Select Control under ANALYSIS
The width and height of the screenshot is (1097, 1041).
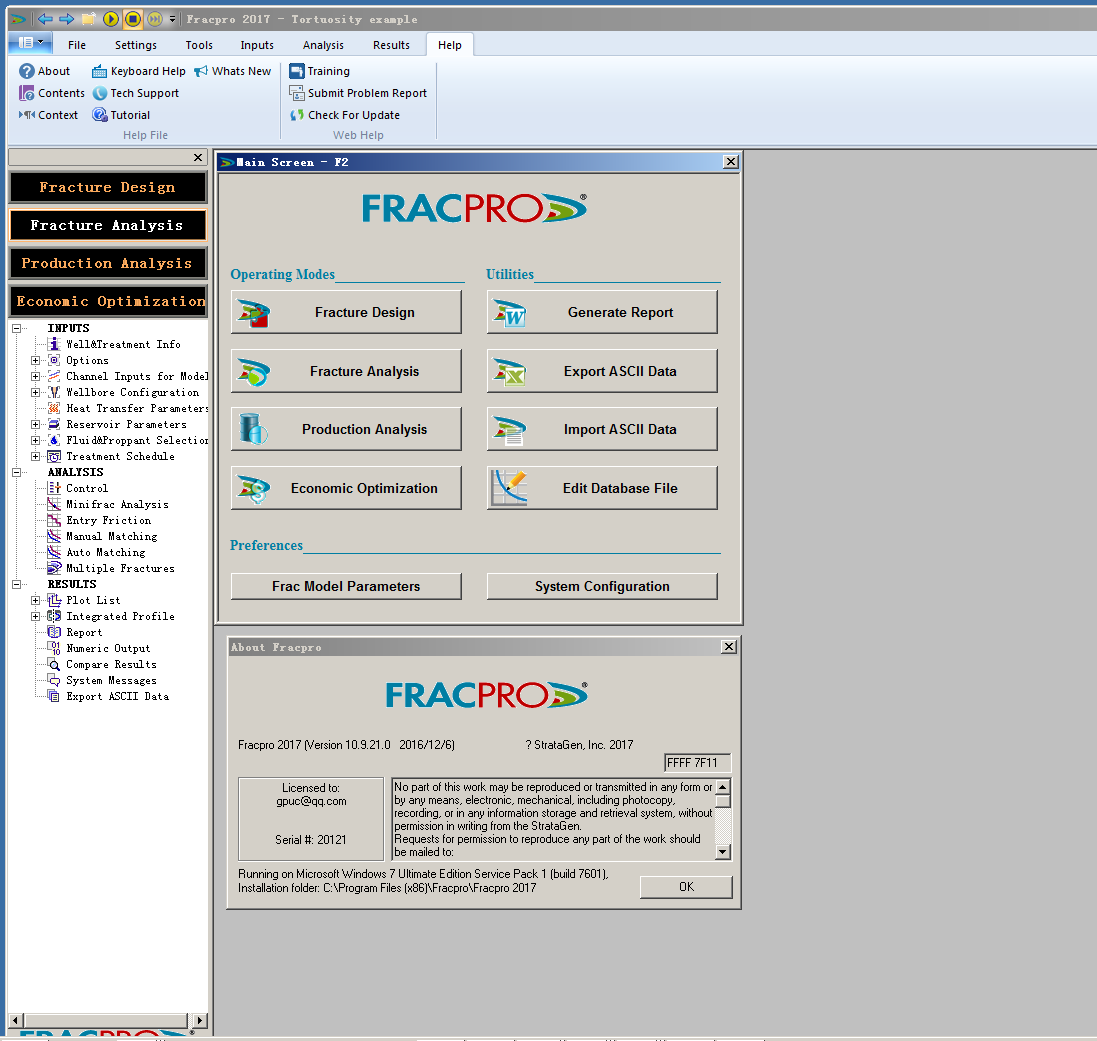coord(78,488)
